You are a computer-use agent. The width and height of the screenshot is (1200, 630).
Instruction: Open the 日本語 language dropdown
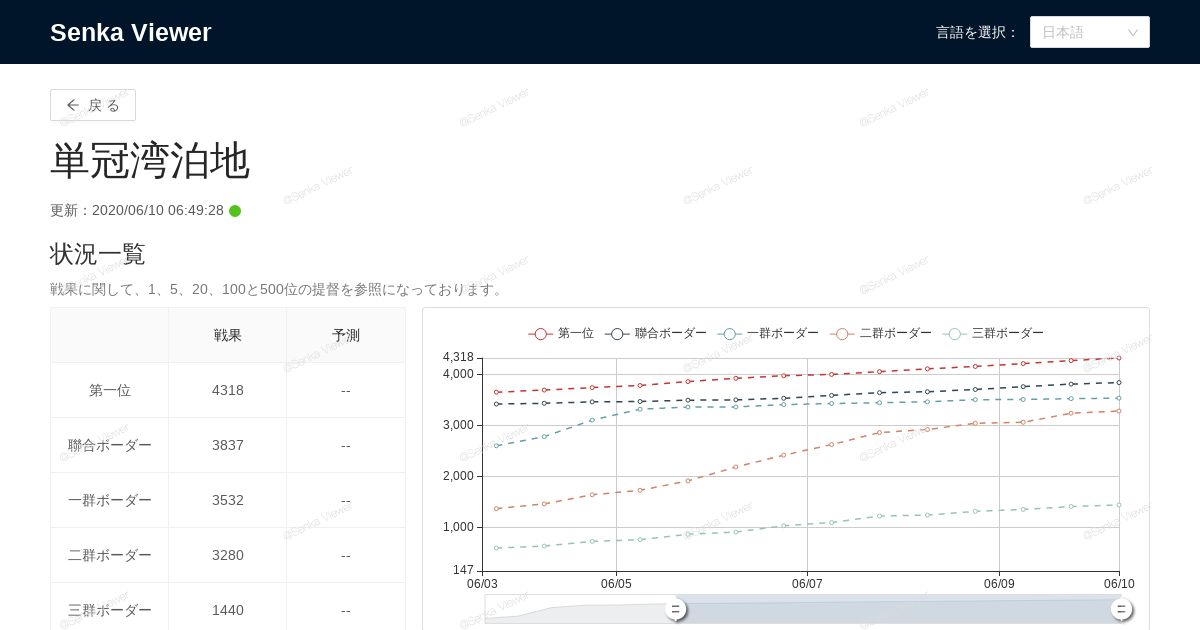[1090, 32]
